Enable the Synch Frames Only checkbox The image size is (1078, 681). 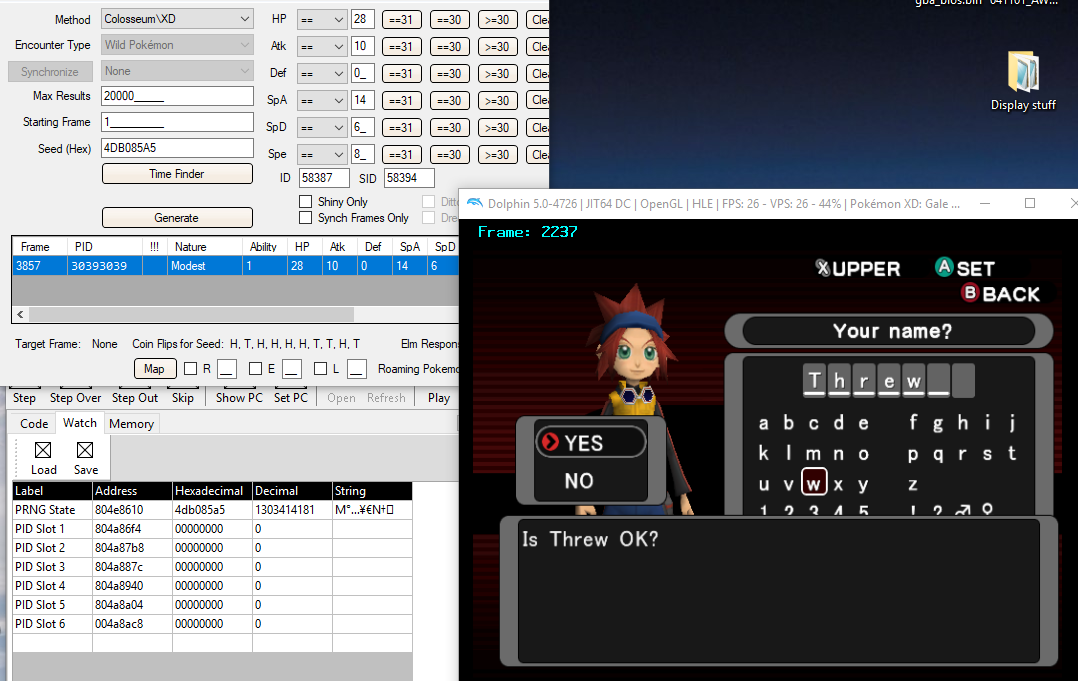click(x=306, y=217)
